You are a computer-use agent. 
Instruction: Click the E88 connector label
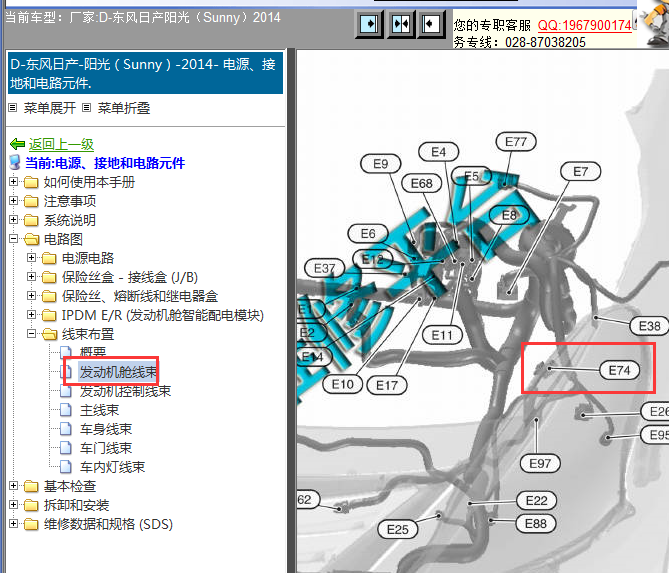[536, 524]
